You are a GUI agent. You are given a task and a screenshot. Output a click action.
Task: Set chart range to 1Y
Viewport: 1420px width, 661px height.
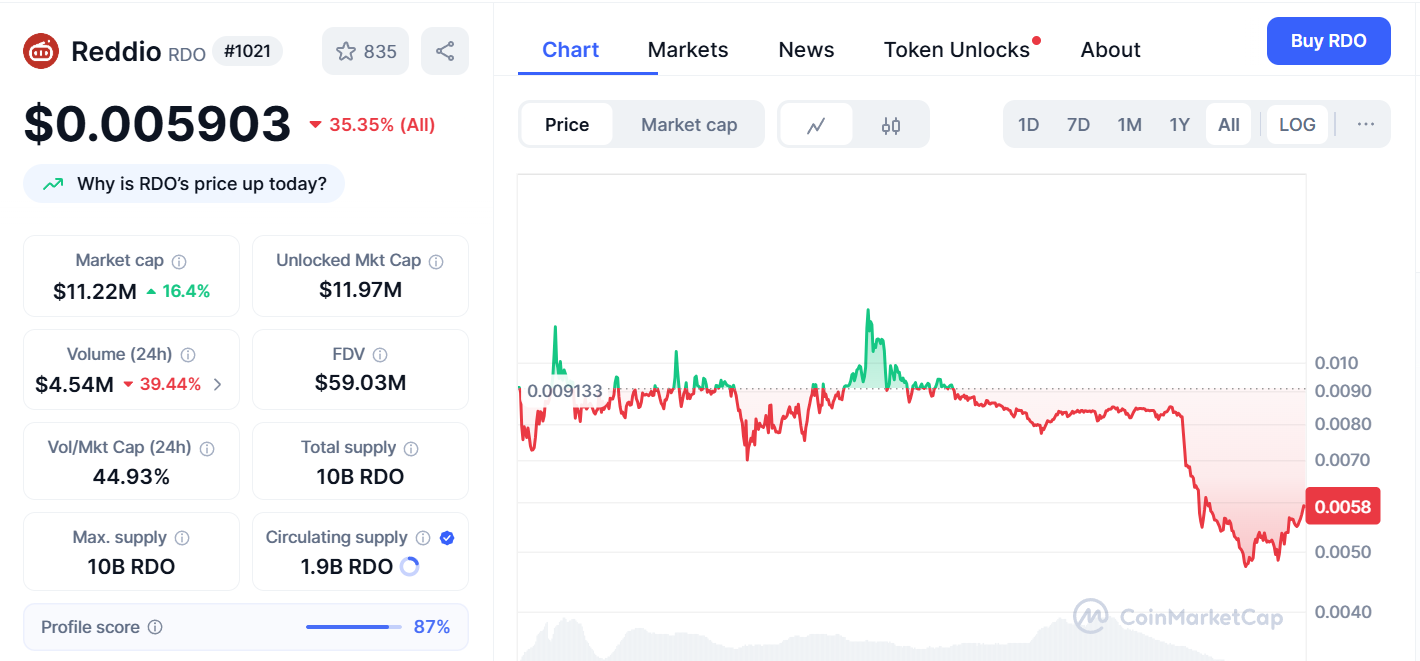click(x=1180, y=125)
